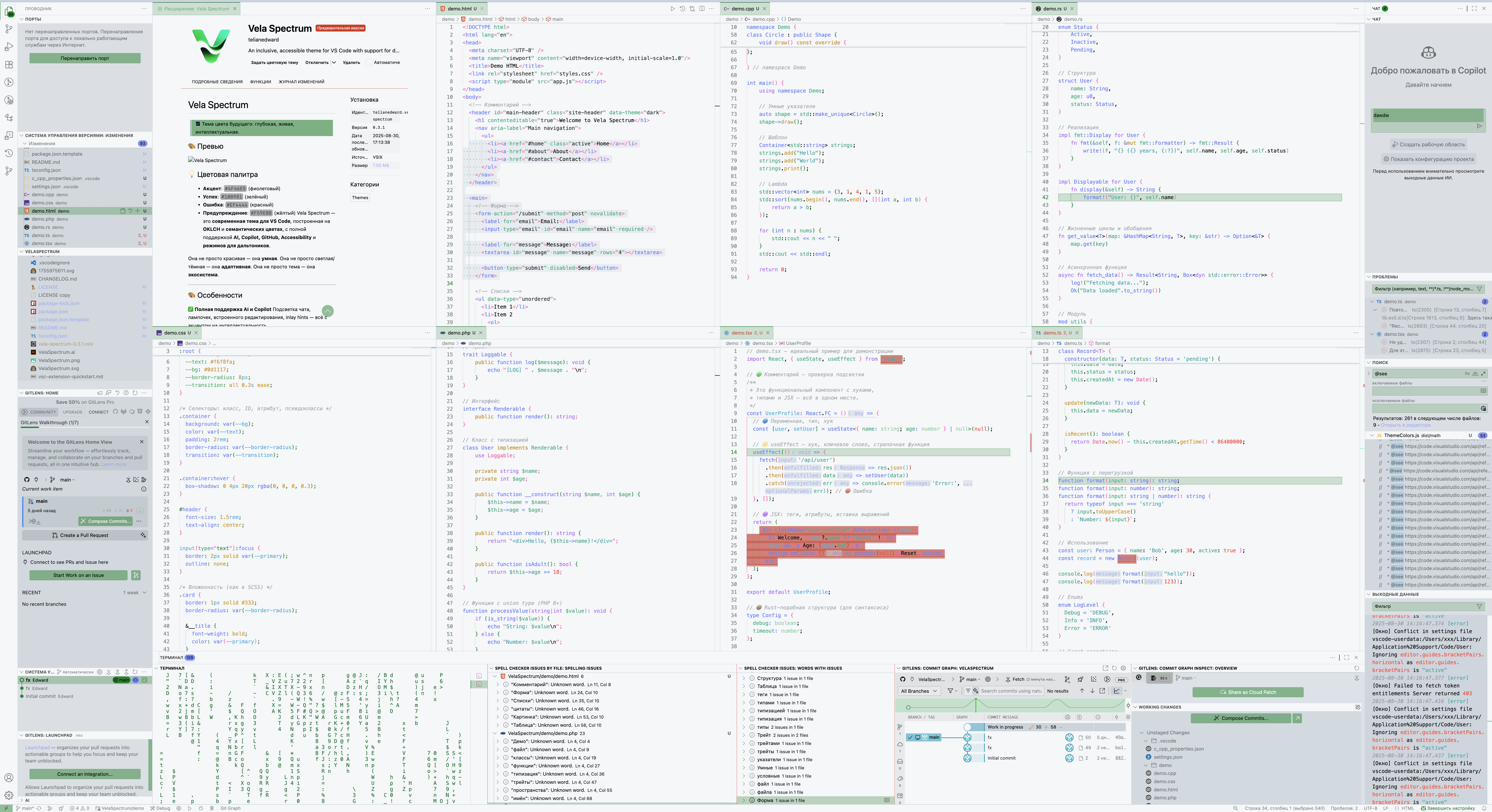This screenshot has width=1492, height=812.
Task: Run demo.html using the play icon
Action: click(x=672, y=9)
